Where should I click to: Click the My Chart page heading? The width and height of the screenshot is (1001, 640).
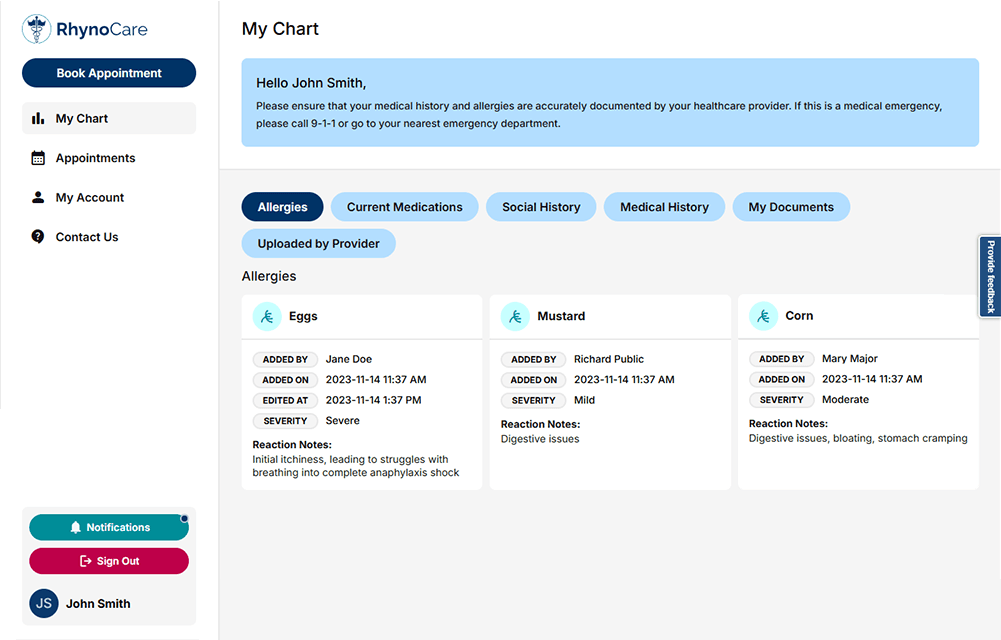pyautogui.click(x=280, y=29)
